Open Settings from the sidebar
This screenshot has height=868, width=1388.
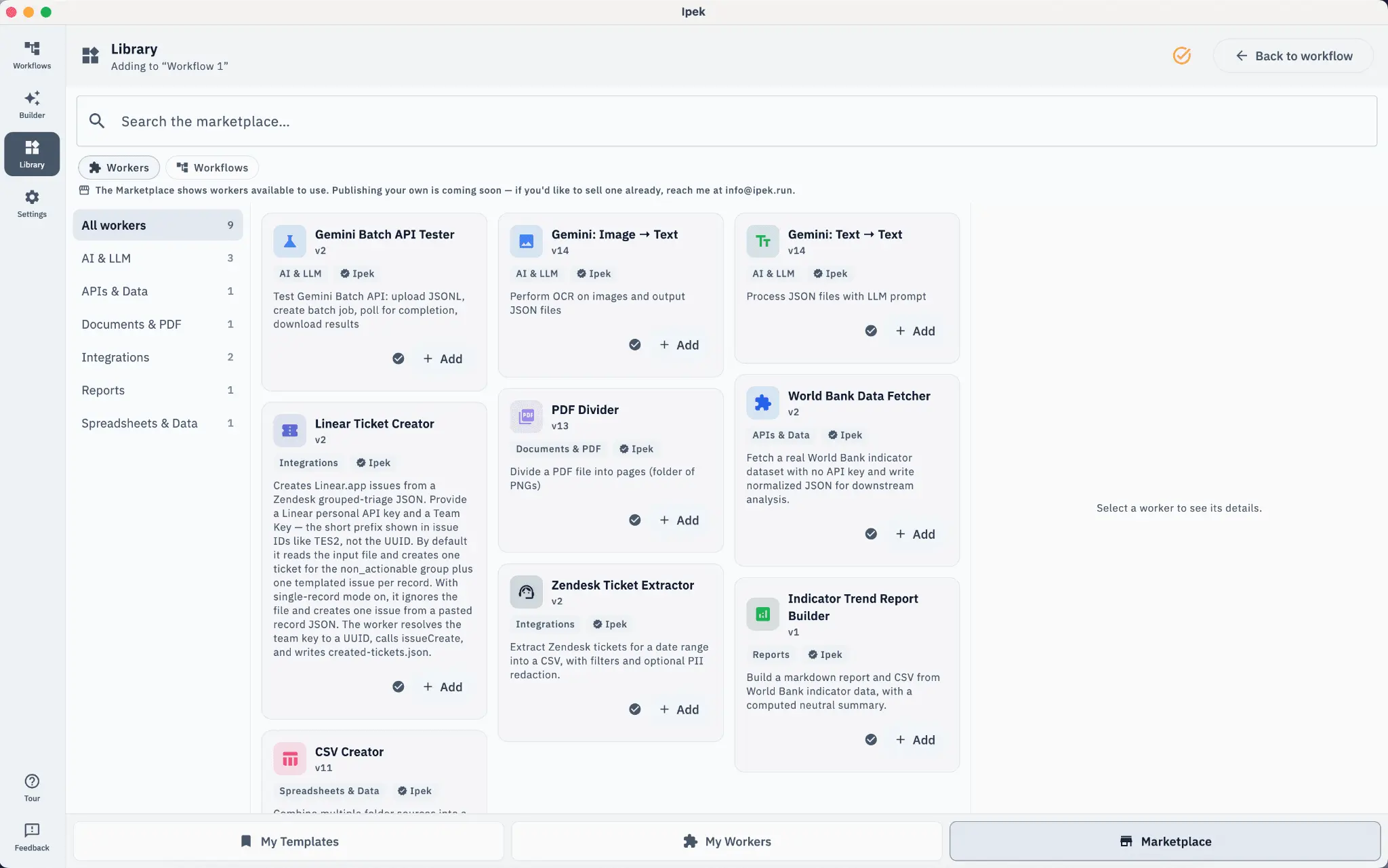click(32, 204)
